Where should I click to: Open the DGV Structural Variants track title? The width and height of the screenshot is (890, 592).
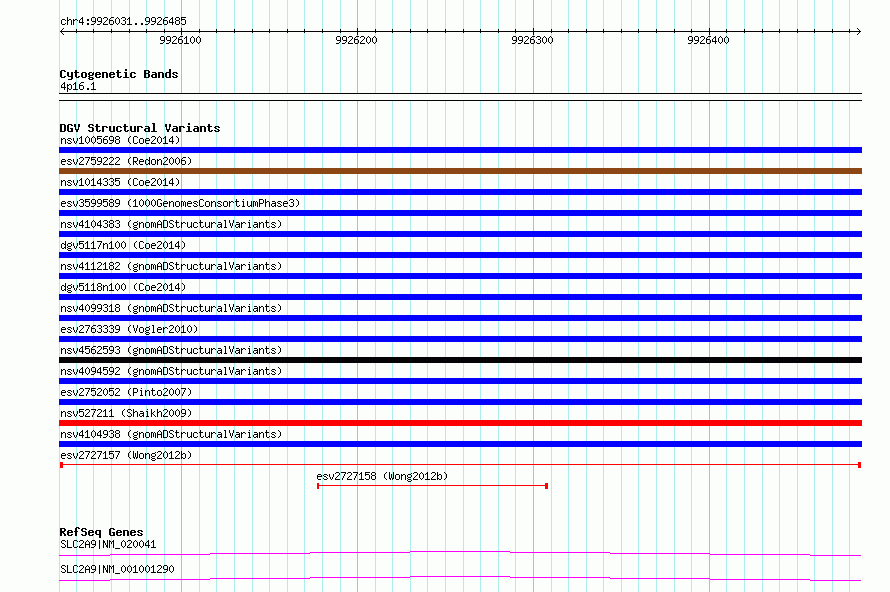pos(140,128)
